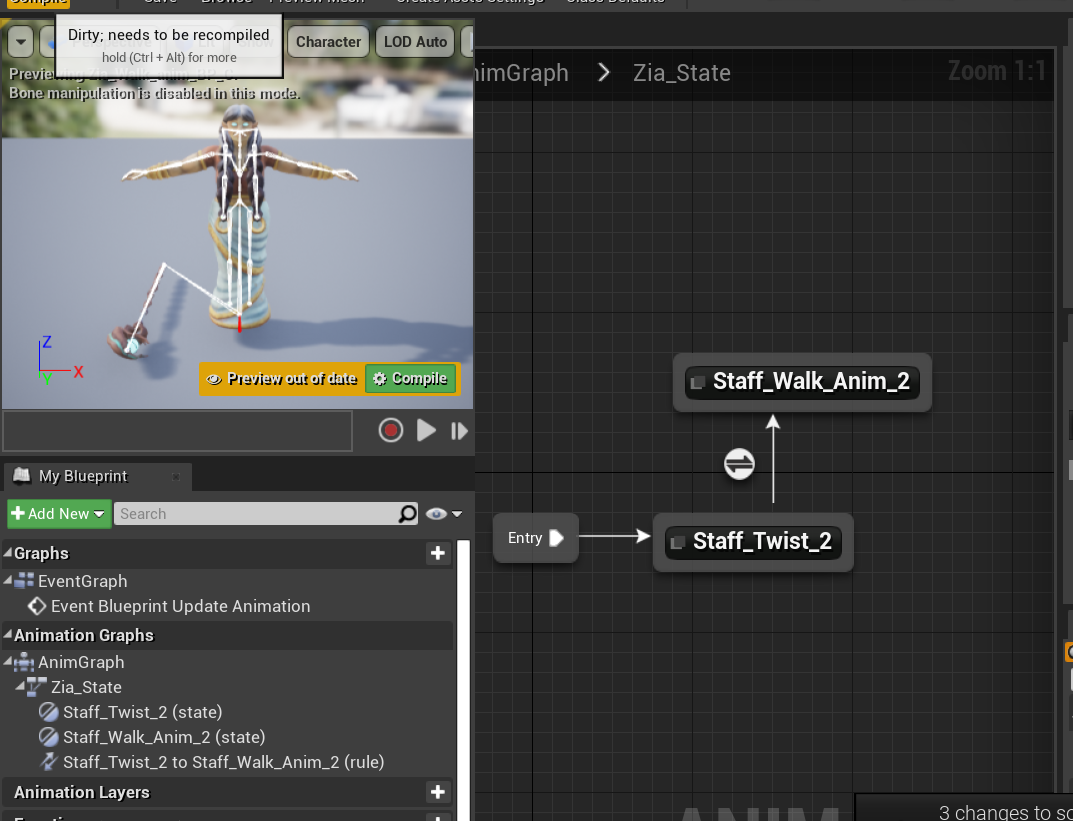
Task: Add a new animation layer with plus icon
Action: (x=437, y=792)
